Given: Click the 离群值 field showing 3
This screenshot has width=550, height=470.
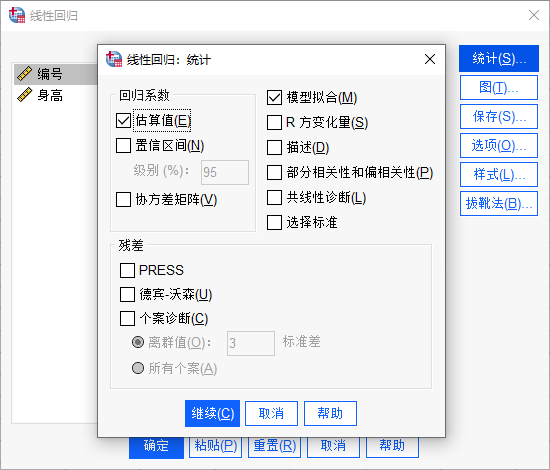Looking at the screenshot, I should [x=251, y=343].
